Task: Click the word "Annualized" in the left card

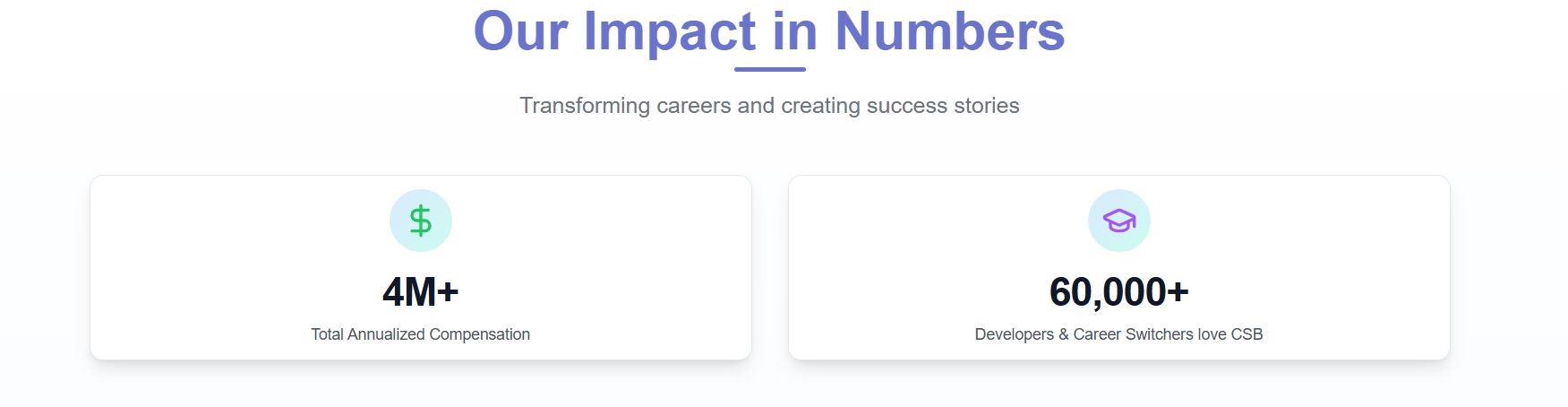Action: click(x=386, y=334)
